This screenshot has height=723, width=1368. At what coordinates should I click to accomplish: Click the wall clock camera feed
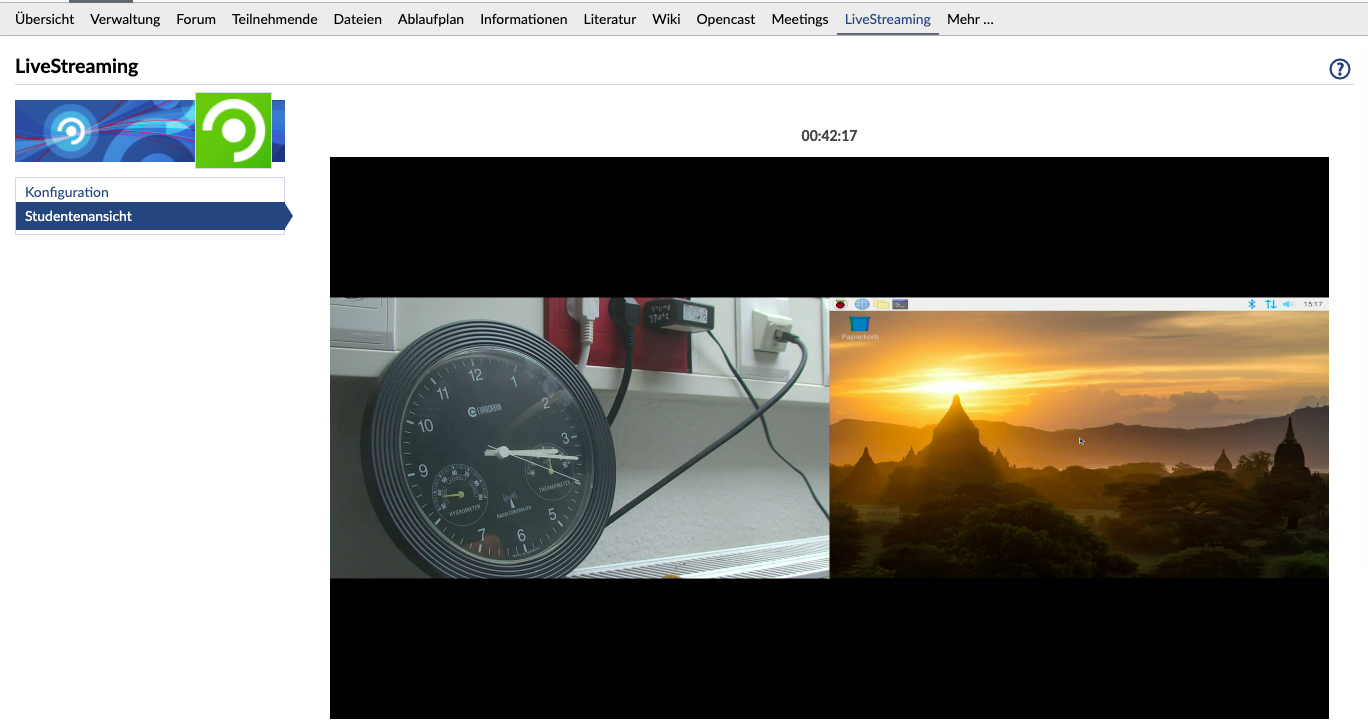click(579, 437)
